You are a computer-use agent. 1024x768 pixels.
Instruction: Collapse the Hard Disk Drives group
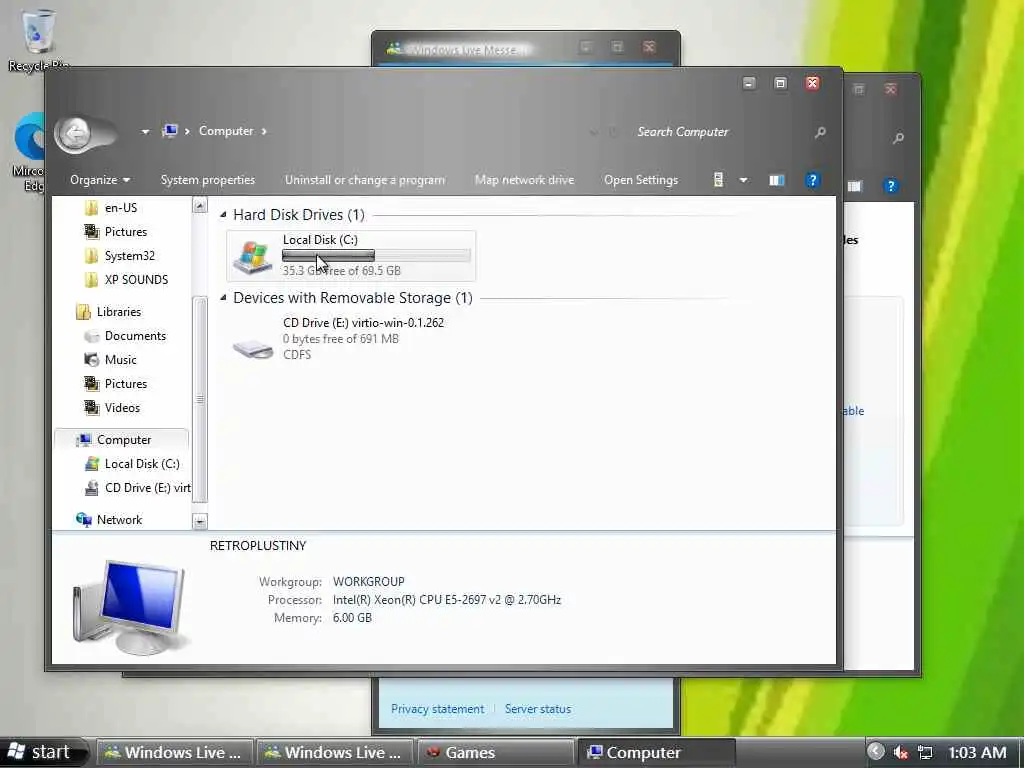223,214
